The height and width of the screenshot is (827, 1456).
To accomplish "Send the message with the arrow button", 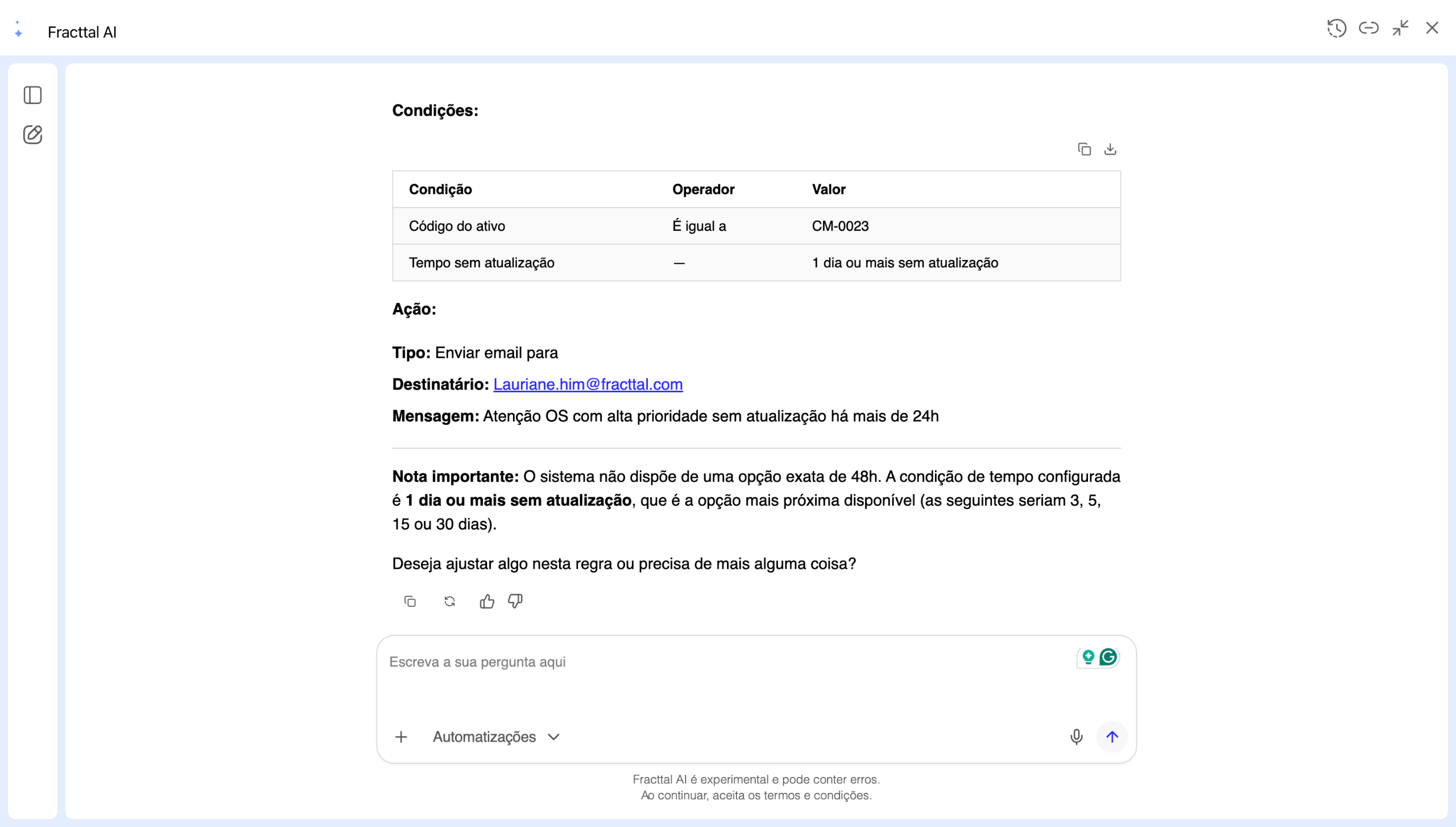I will pos(1112,737).
